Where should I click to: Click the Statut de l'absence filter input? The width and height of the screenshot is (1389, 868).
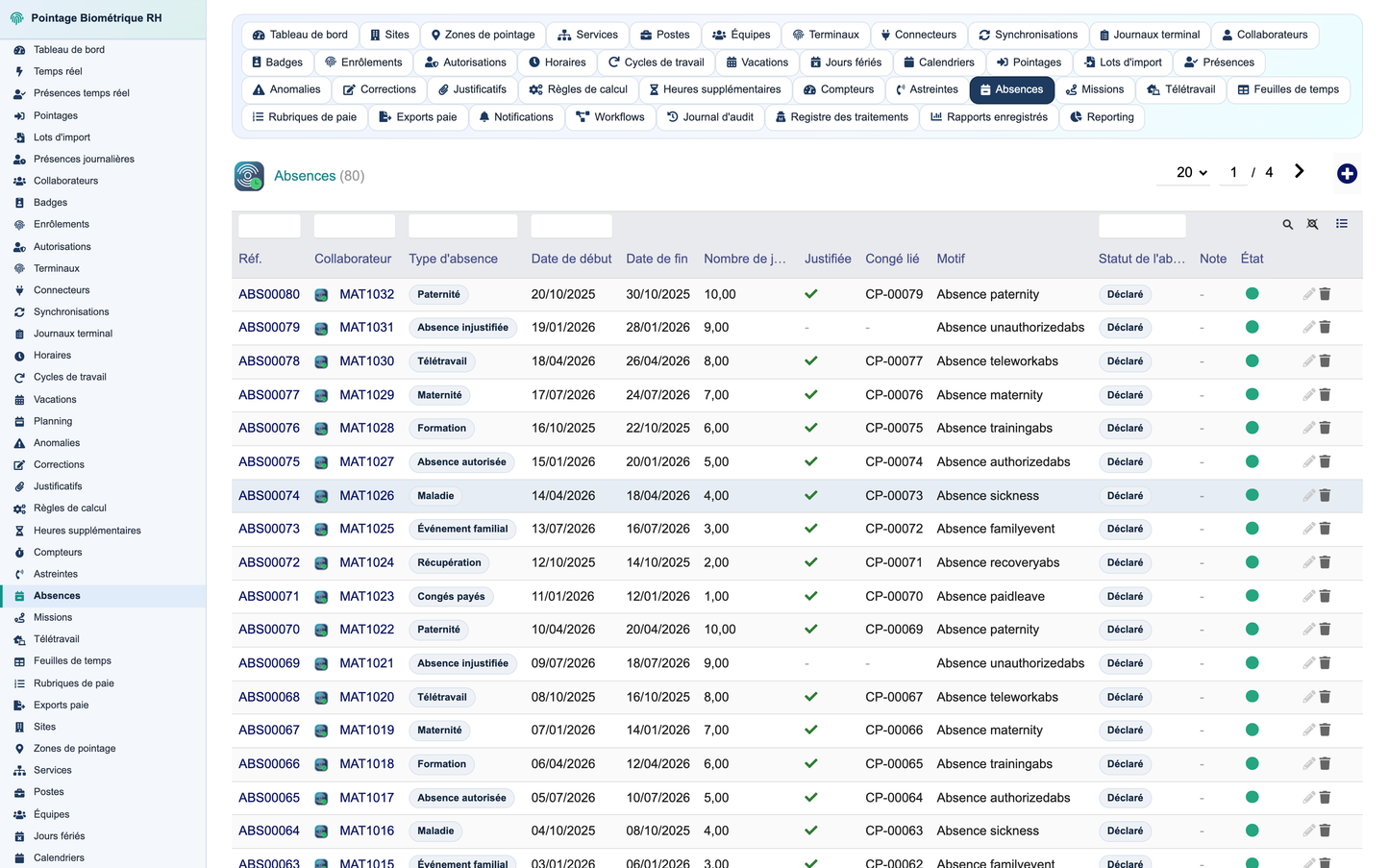click(x=1142, y=226)
